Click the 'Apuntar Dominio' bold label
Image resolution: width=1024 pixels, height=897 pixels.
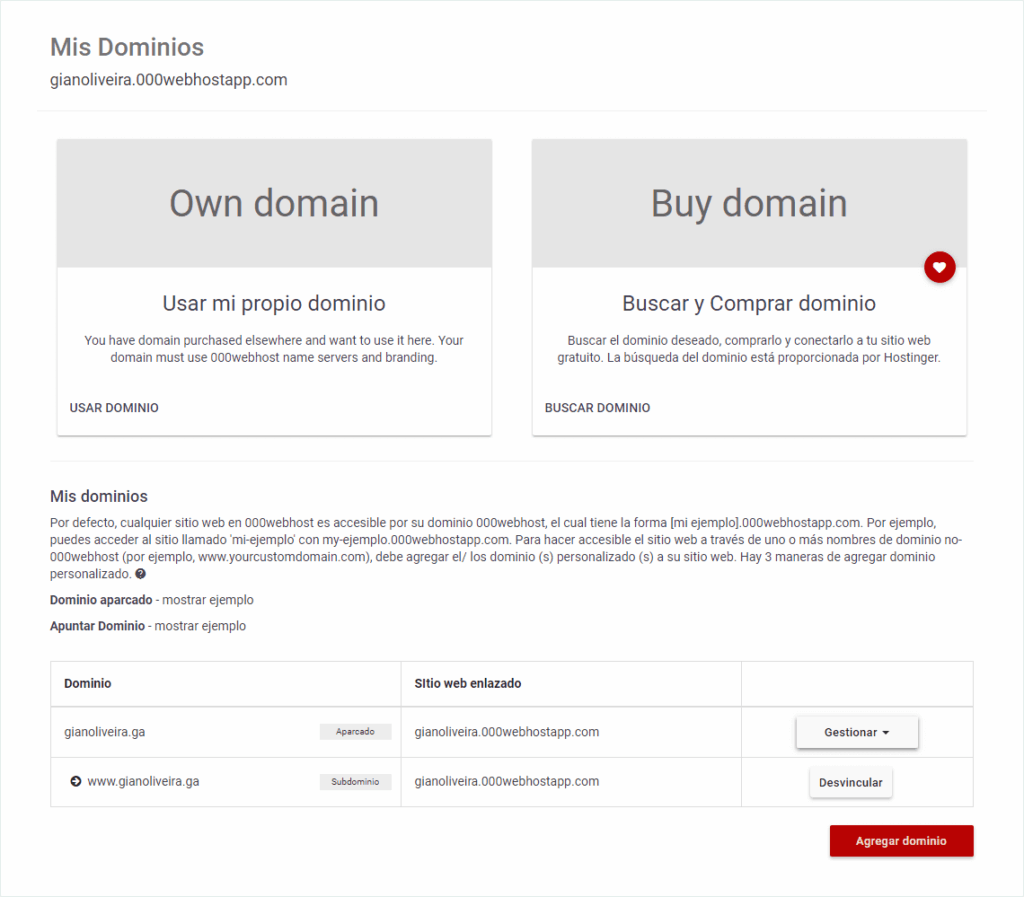coord(97,626)
